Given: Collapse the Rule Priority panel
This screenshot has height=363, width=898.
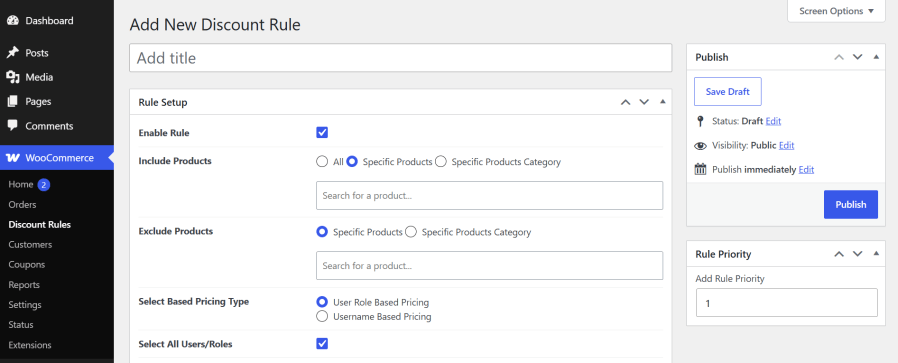Looking at the screenshot, I should [x=876, y=254].
